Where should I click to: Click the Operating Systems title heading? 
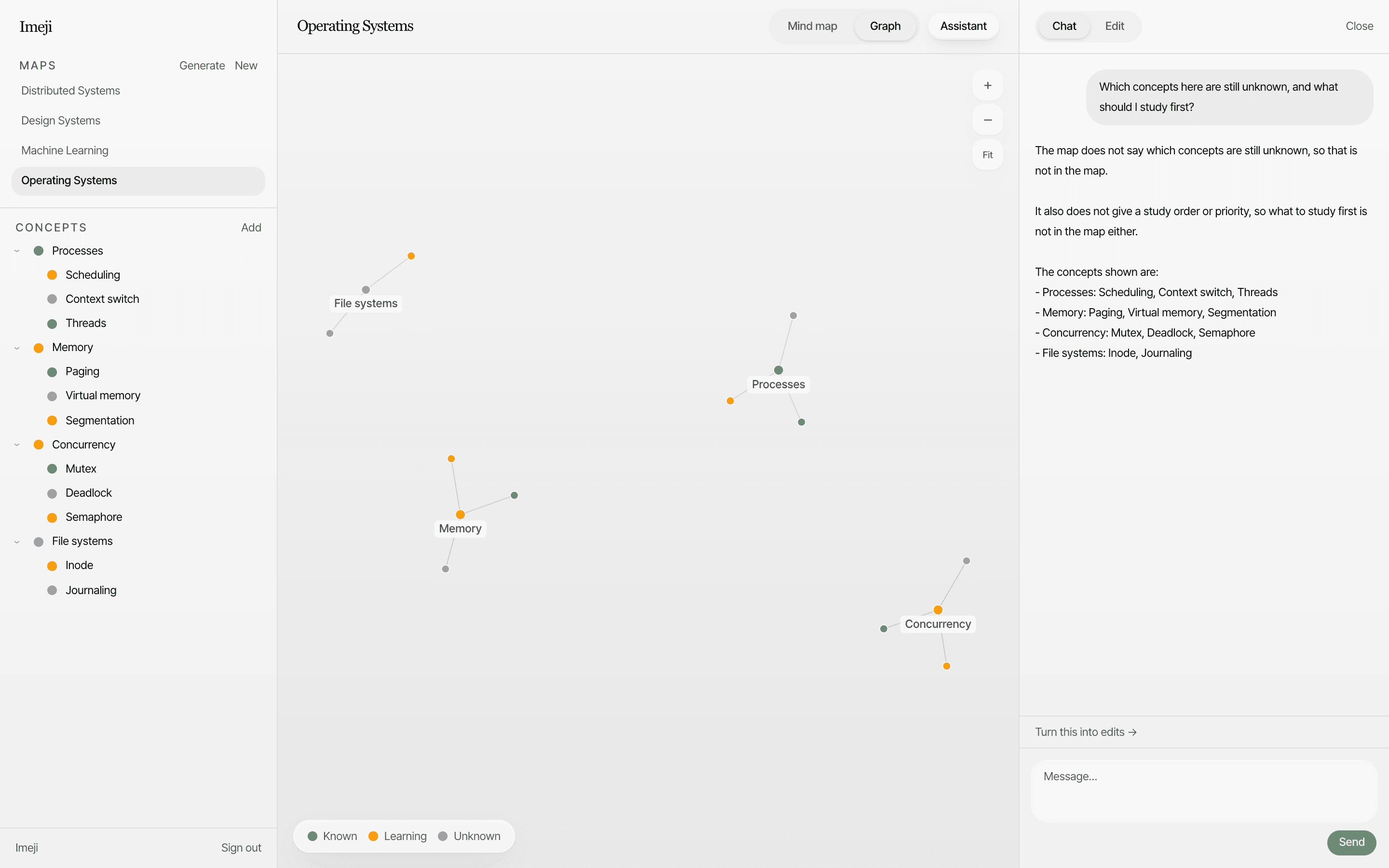355,26
